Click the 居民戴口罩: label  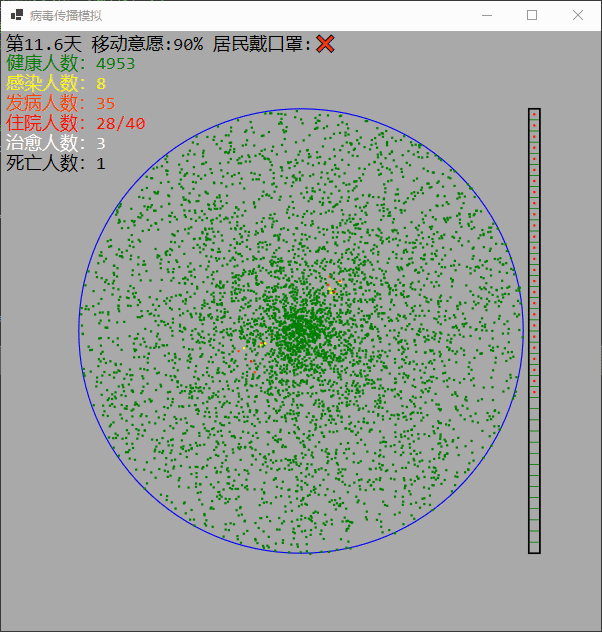point(262,44)
